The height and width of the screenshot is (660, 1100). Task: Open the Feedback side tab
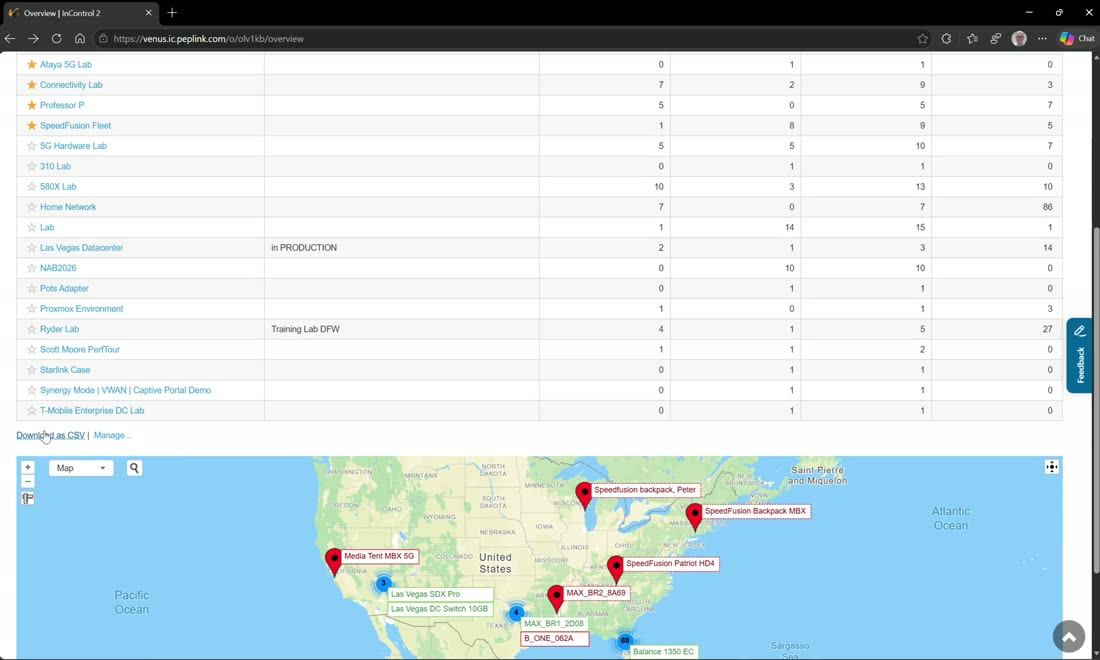click(1080, 356)
